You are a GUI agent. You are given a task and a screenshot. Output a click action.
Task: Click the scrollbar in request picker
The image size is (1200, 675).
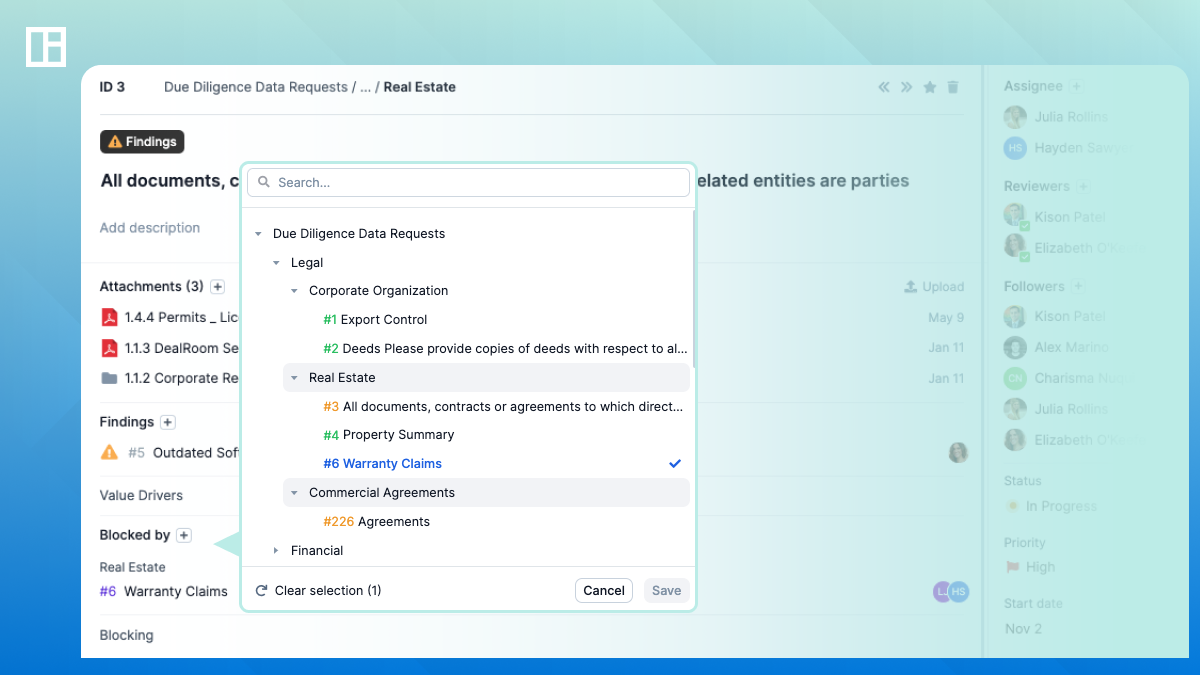coord(693,290)
